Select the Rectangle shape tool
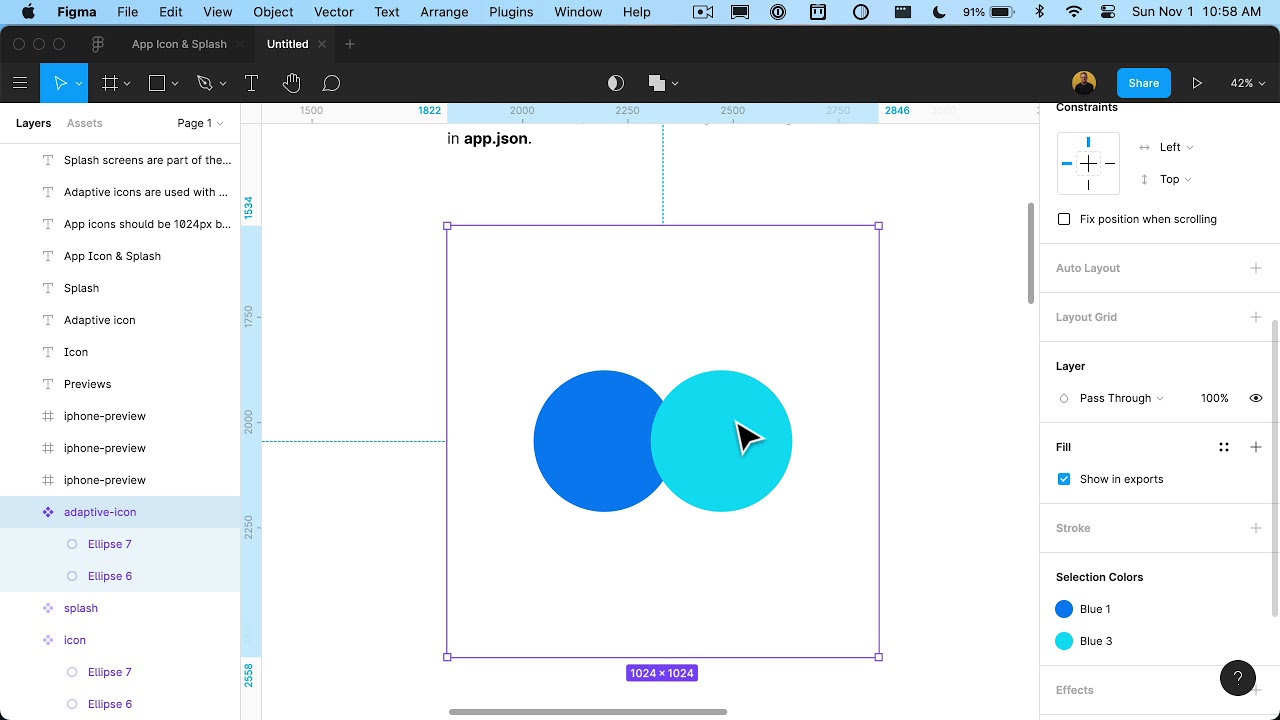 pyautogui.click(x=157, y=83)
